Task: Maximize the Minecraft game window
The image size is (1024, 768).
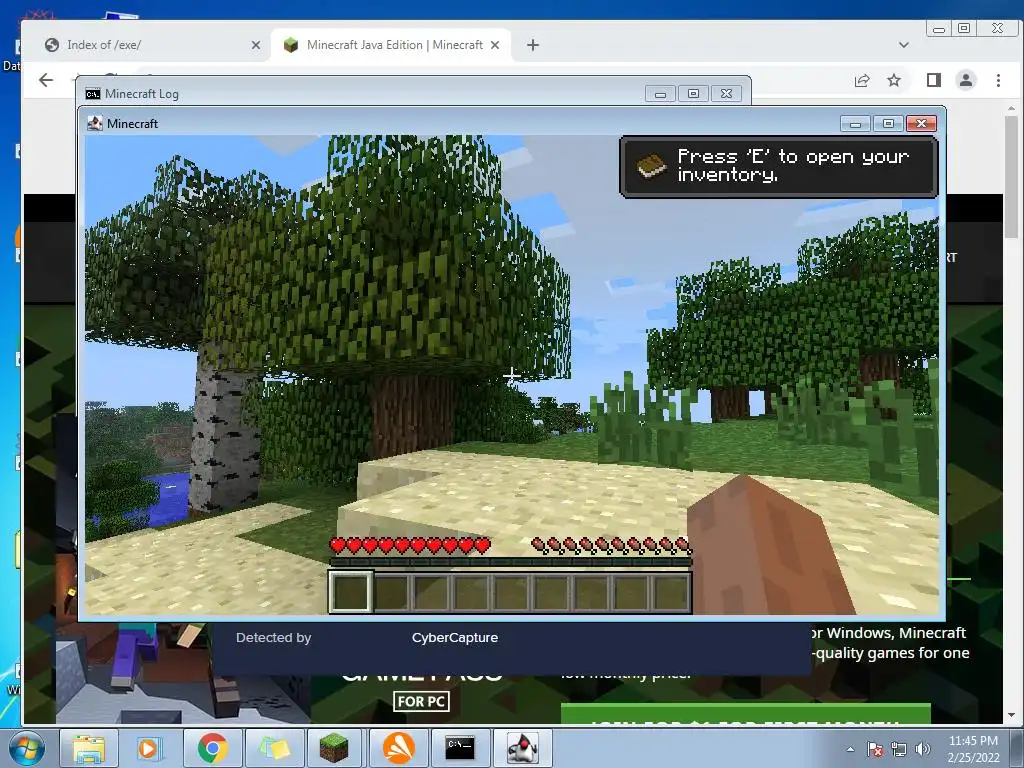Action: [888, 123]
